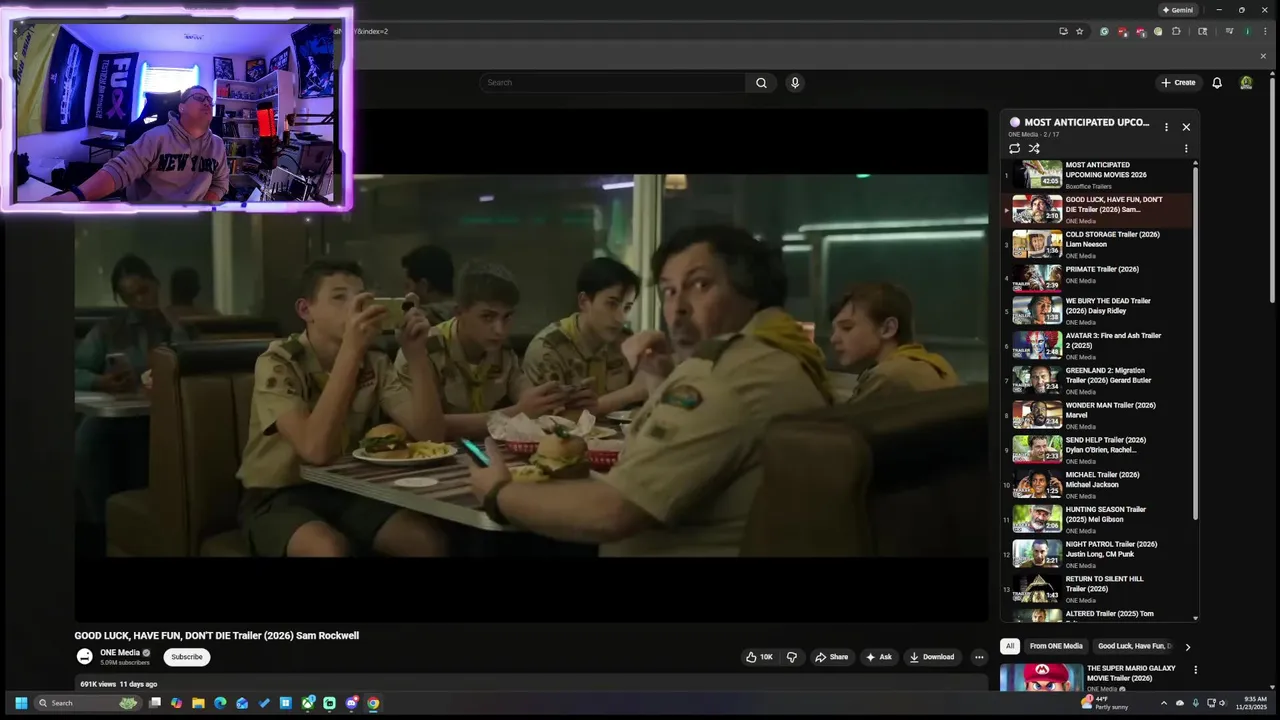Open Chrome extensions puzzle icon

[1176, 31]
